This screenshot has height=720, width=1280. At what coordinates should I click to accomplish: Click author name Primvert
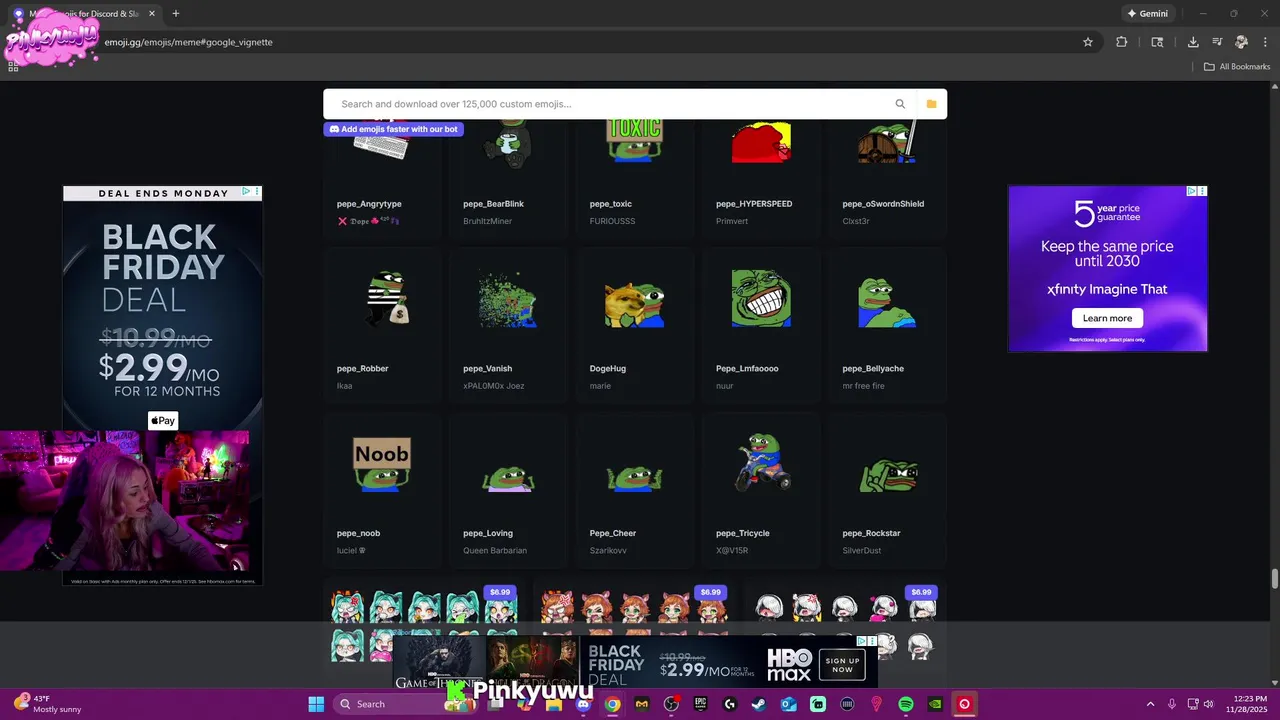tap(732, 221)
